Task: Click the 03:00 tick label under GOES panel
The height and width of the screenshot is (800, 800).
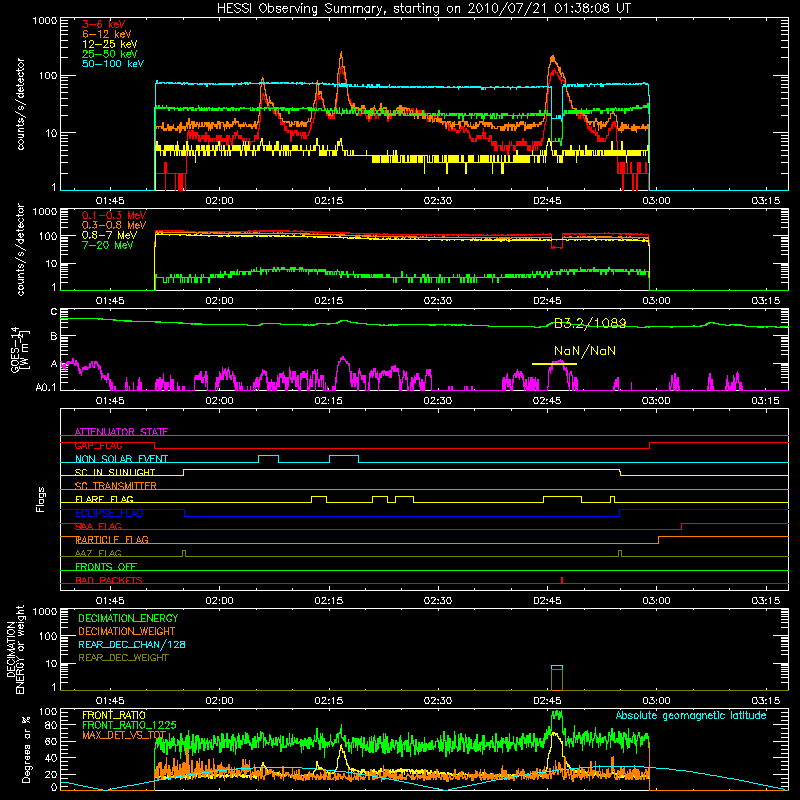Action: [656, 401]
